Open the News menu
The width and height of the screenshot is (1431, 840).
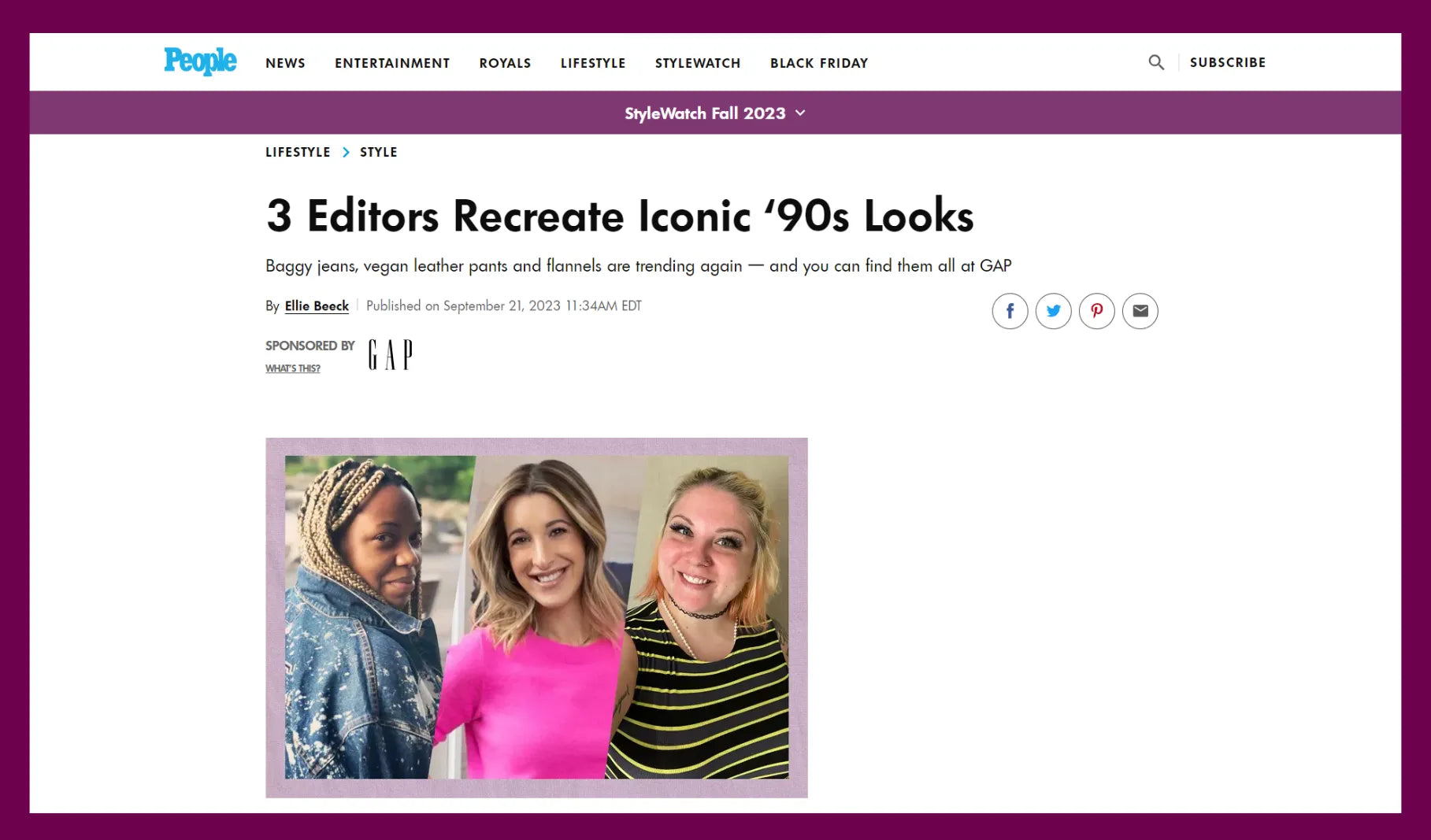click(x=285, y=63)
